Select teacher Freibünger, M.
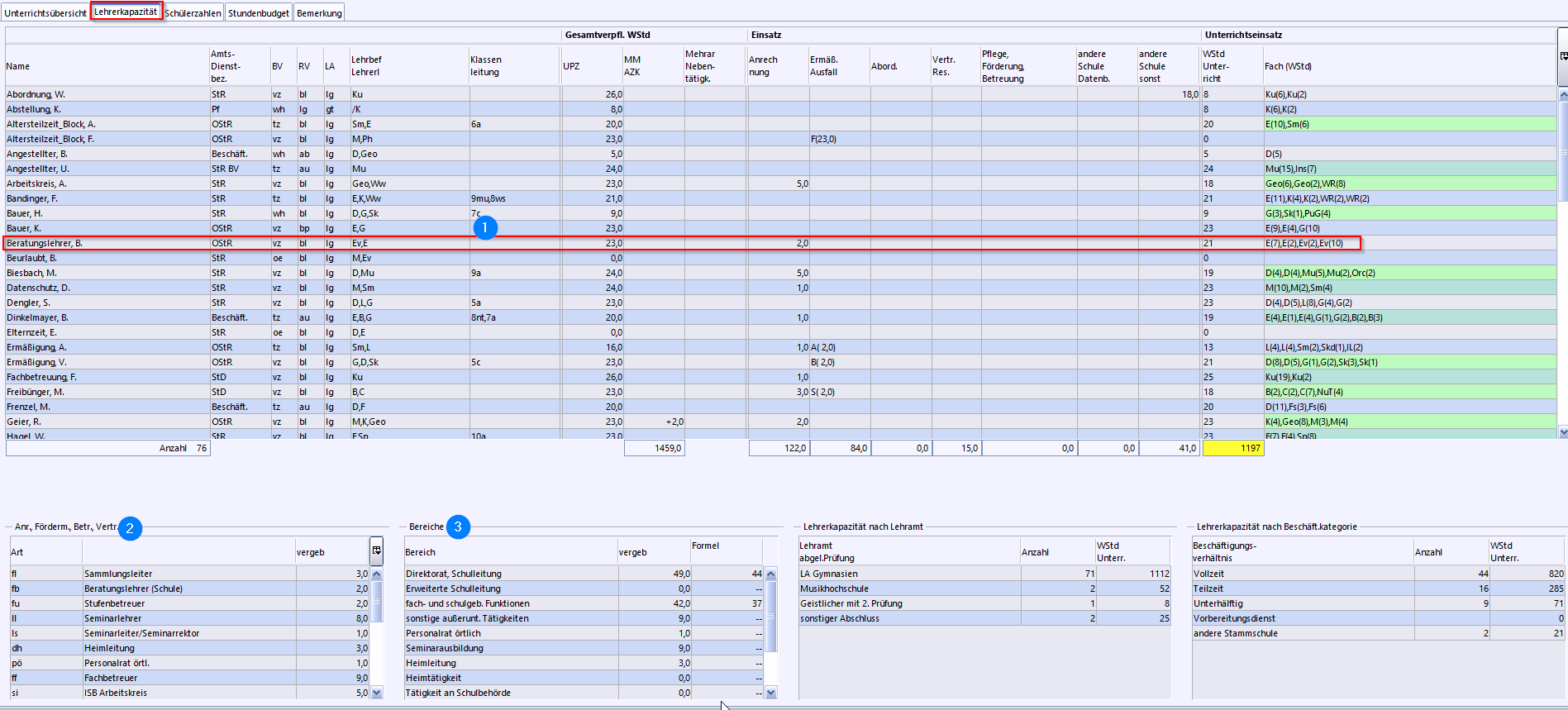1568x710 pixels. click(781, 392)
